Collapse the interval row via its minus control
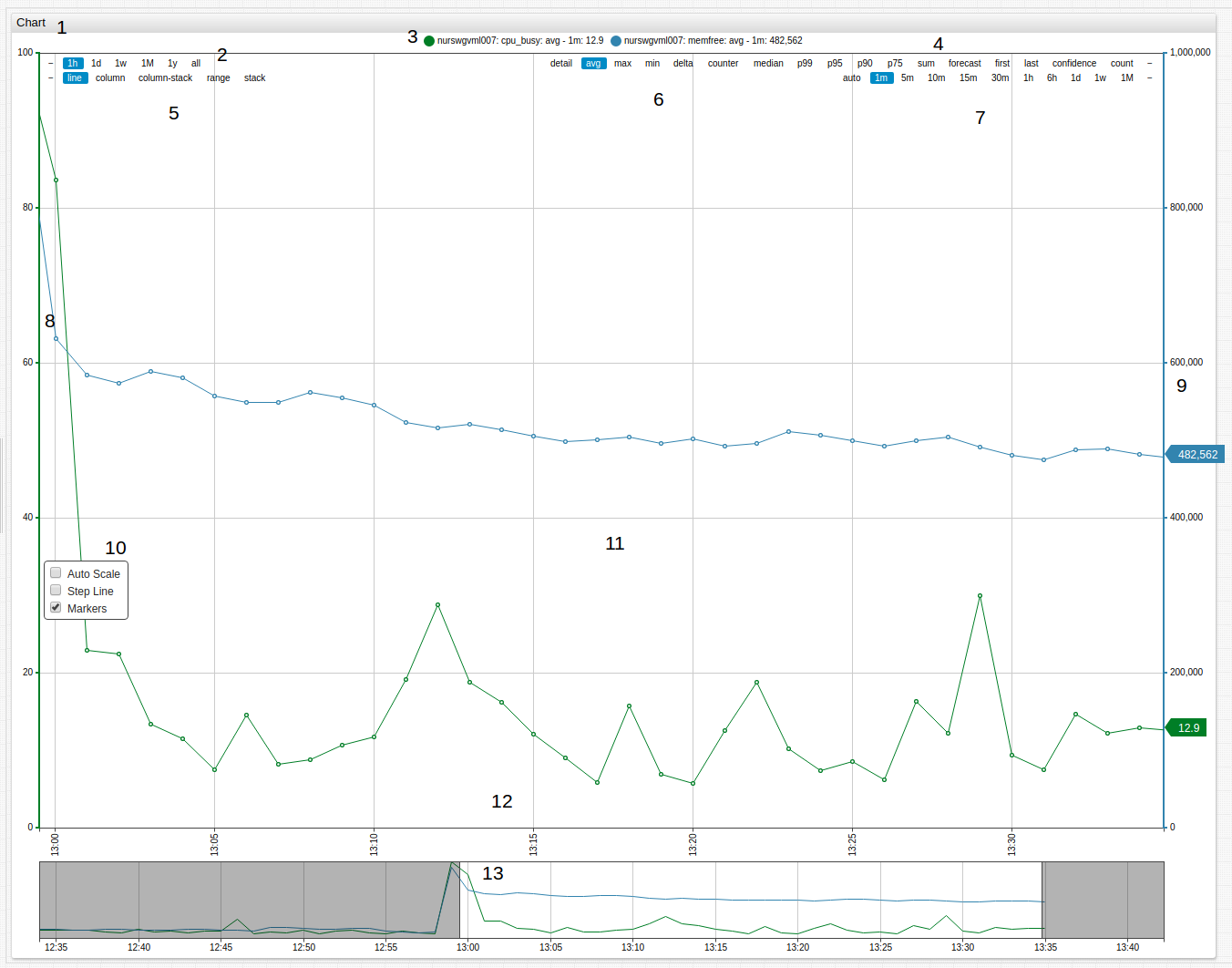The height and width of the screenshot is (968, 1232). tap(1150, 77)
